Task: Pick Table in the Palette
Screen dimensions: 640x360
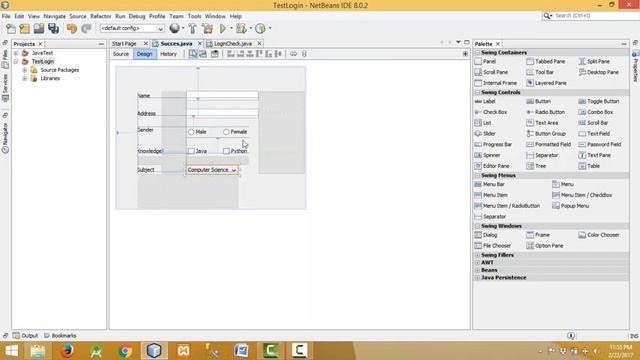Action: (589, 166)
